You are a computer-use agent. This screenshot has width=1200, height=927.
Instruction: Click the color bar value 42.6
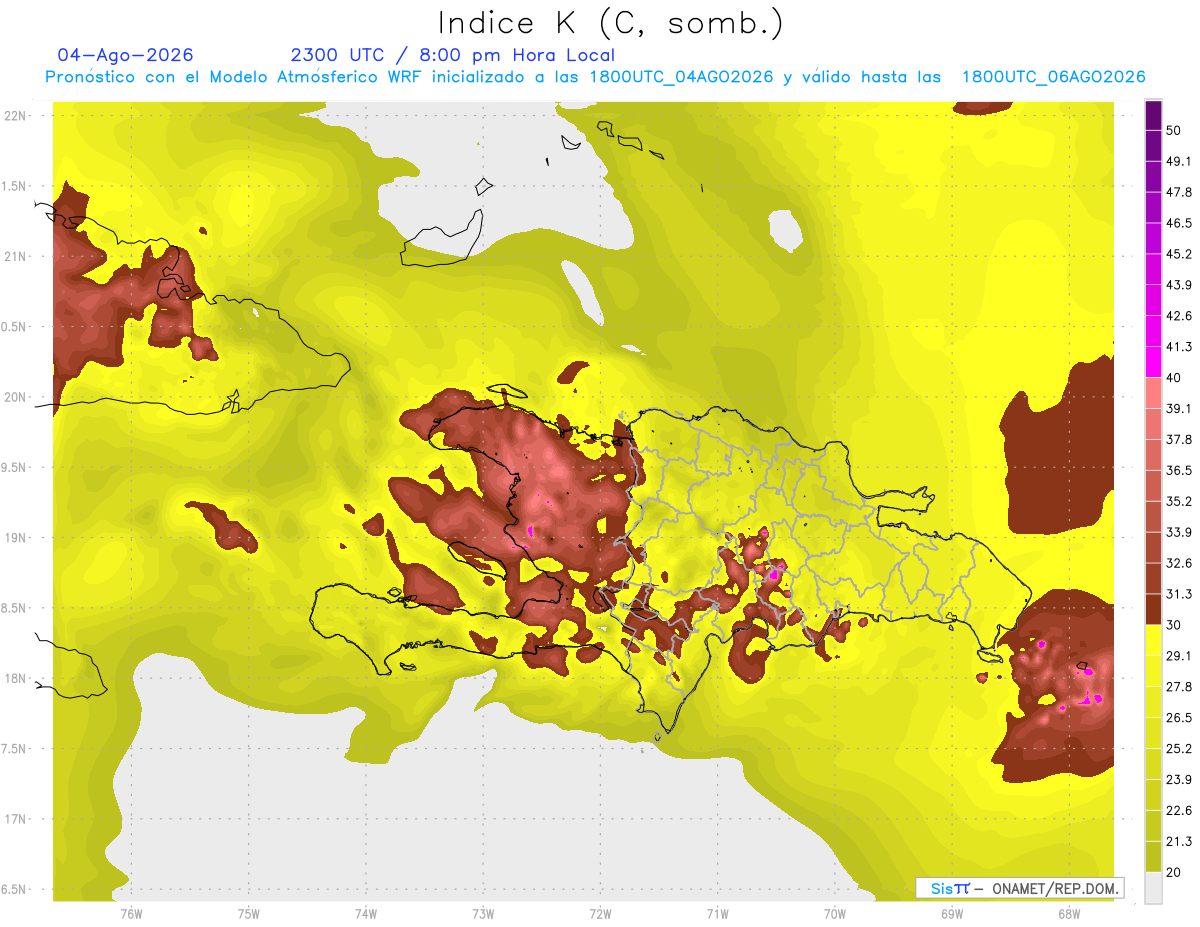pos(1179,316)
